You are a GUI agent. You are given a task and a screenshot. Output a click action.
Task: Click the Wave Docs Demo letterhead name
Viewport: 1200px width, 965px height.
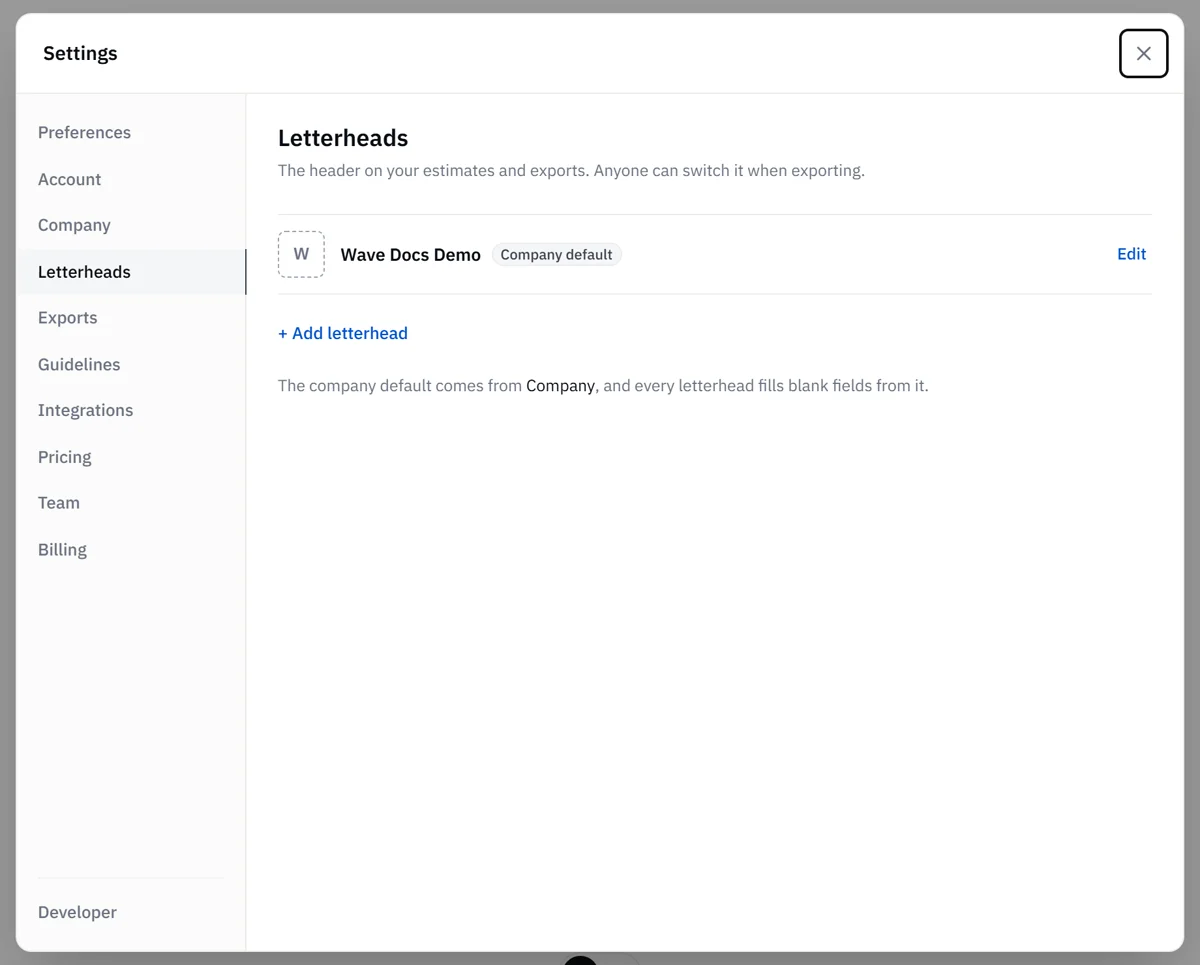click(411, 255)
